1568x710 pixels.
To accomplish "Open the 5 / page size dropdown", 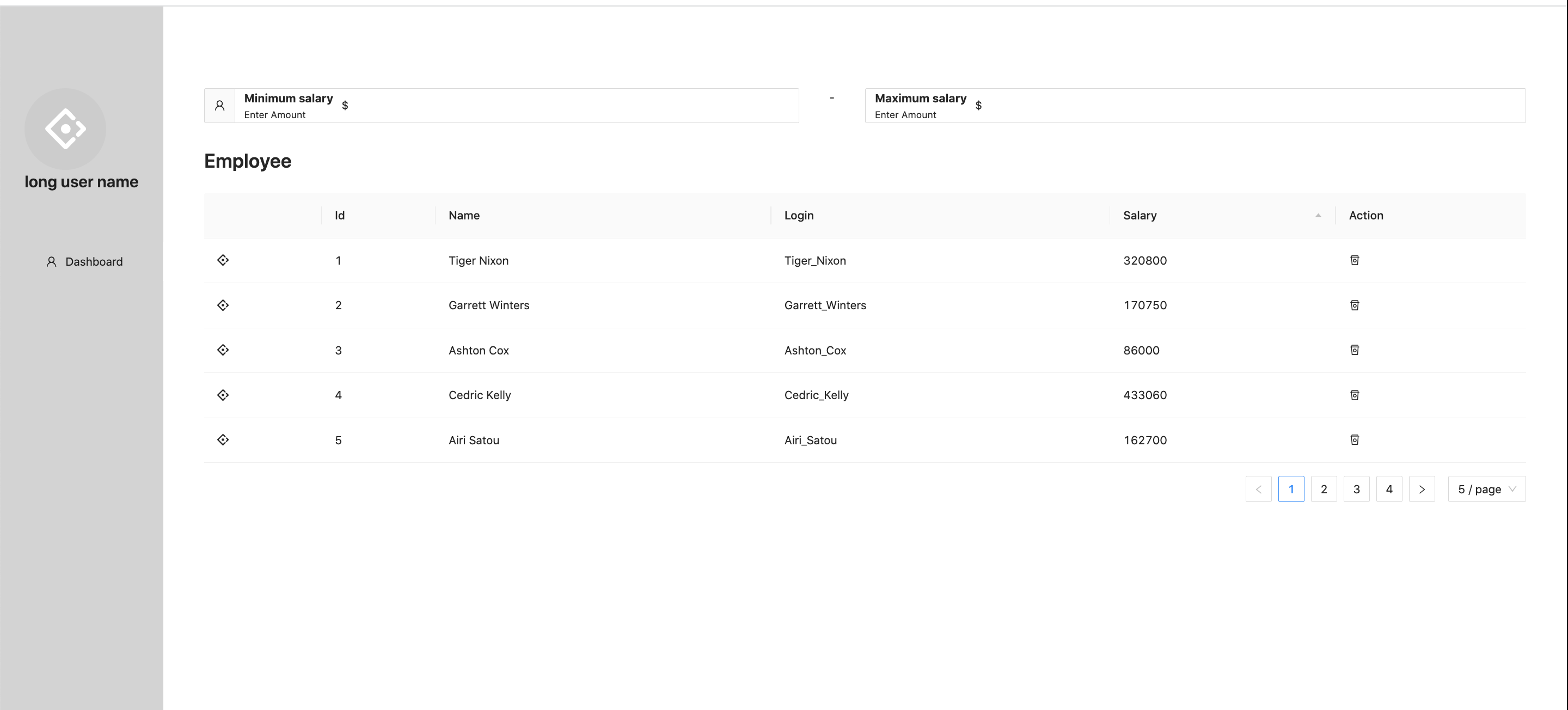I will (1486, 489).
